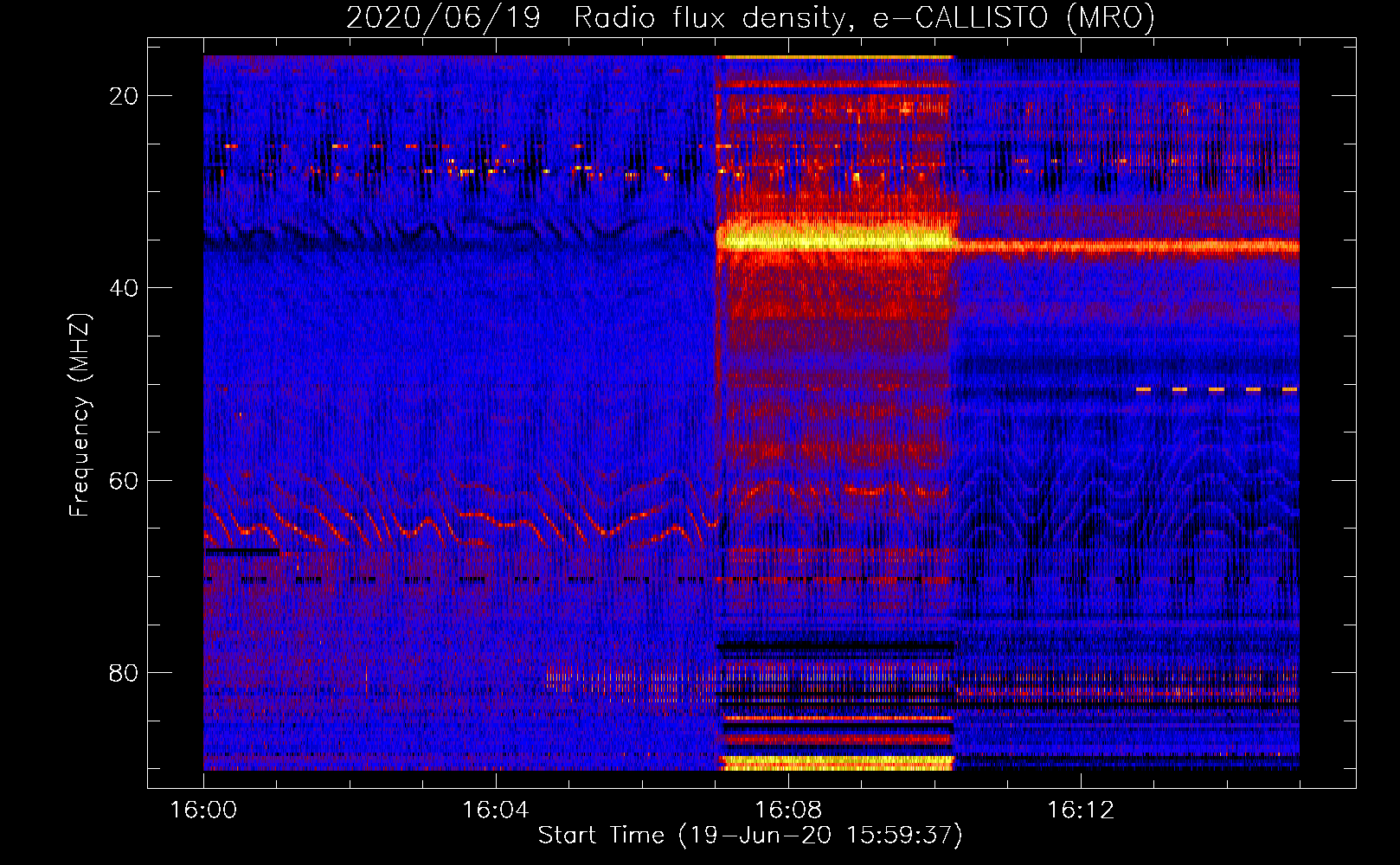Click the '16:04' time tick label
Image resolution: width=1400 pixels, height=865 pixels.
[495, 810]
